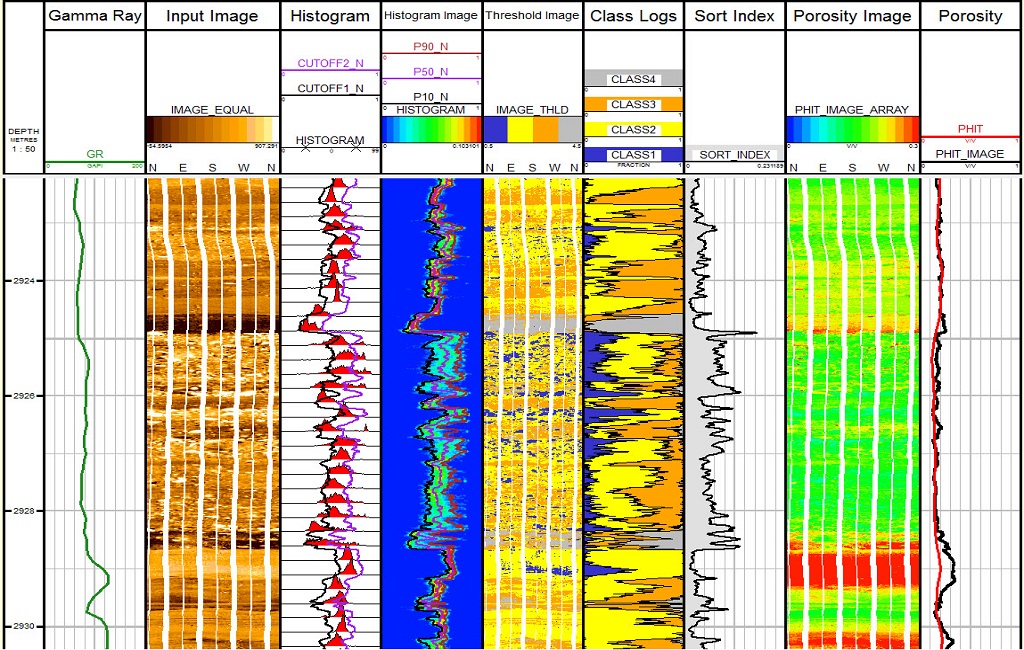Click the IMAGE_EQUAL brown-orange color scale bar
This screenshot has height=650, width=1024.
(x=212, y=130)
